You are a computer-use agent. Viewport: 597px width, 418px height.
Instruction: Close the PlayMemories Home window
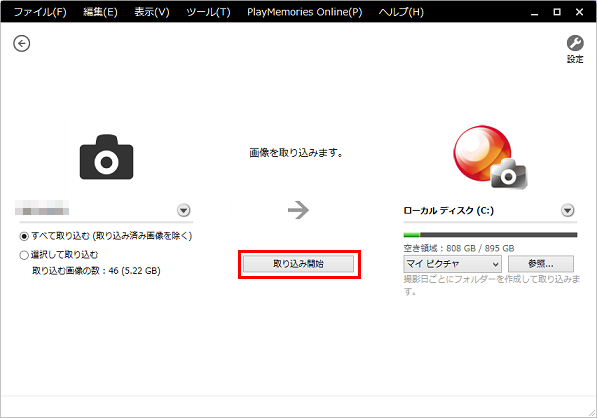click(579, 12)
